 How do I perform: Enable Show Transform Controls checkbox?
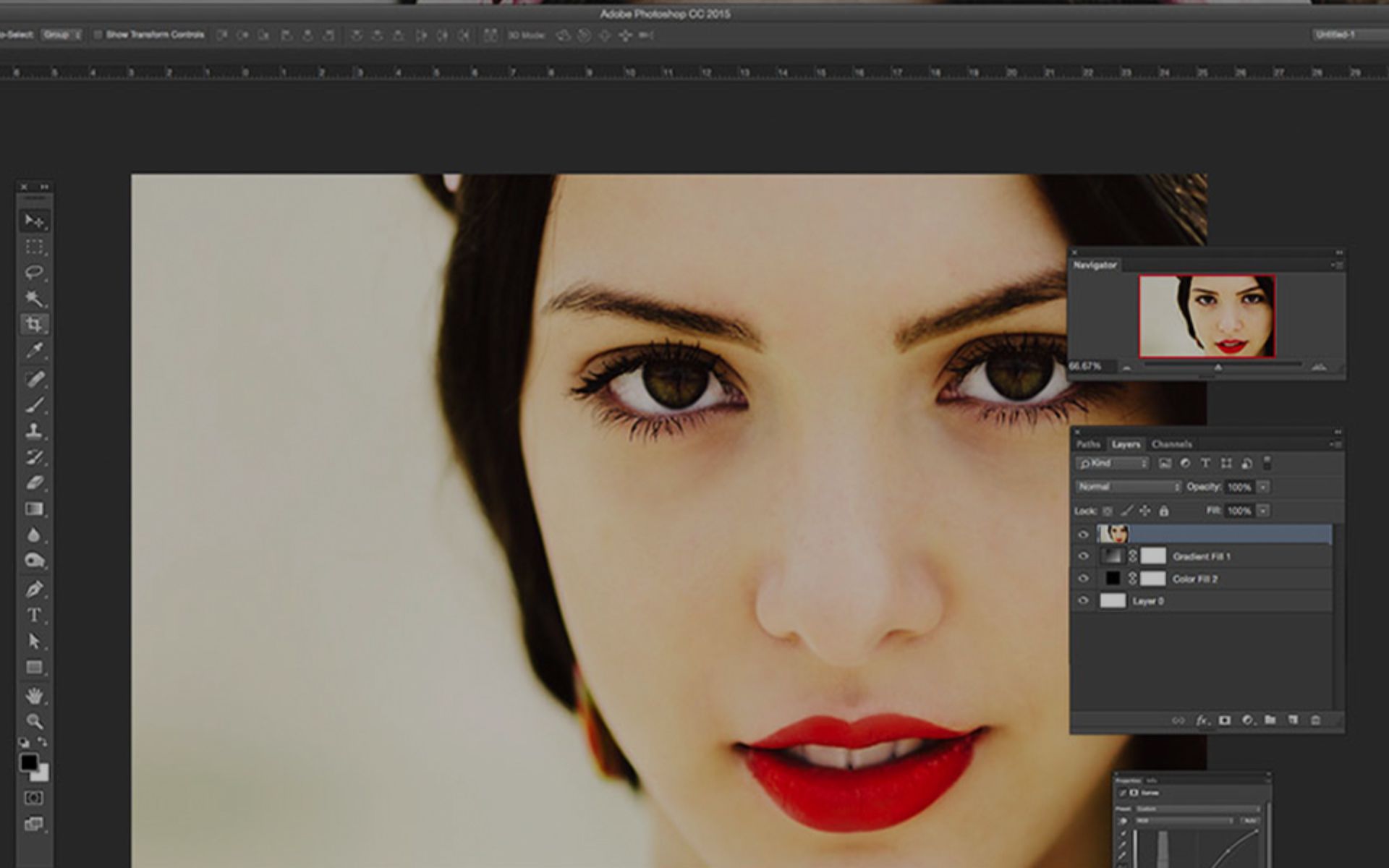[98, 35]
